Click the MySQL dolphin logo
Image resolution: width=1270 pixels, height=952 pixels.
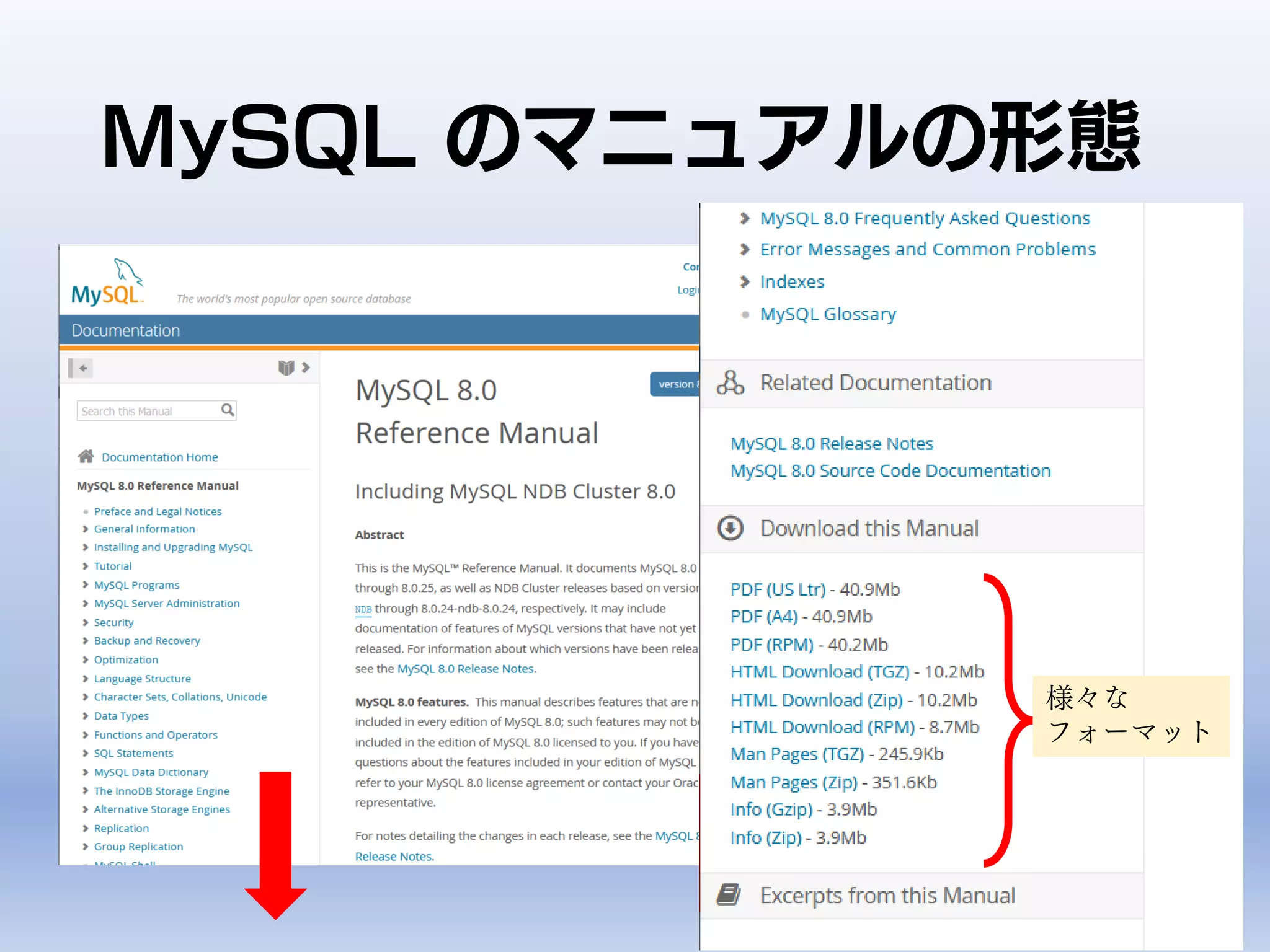pos(108,283)
